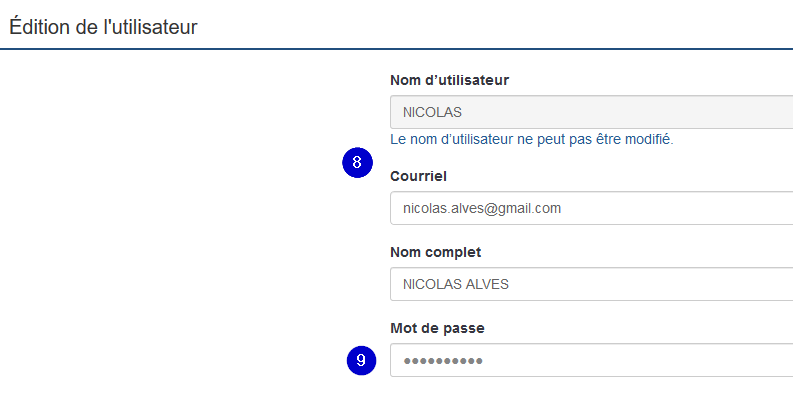The width and height of the screenshot is (793, 420).
Task: Focus the Mot de passe field
Action: point(591,360)
